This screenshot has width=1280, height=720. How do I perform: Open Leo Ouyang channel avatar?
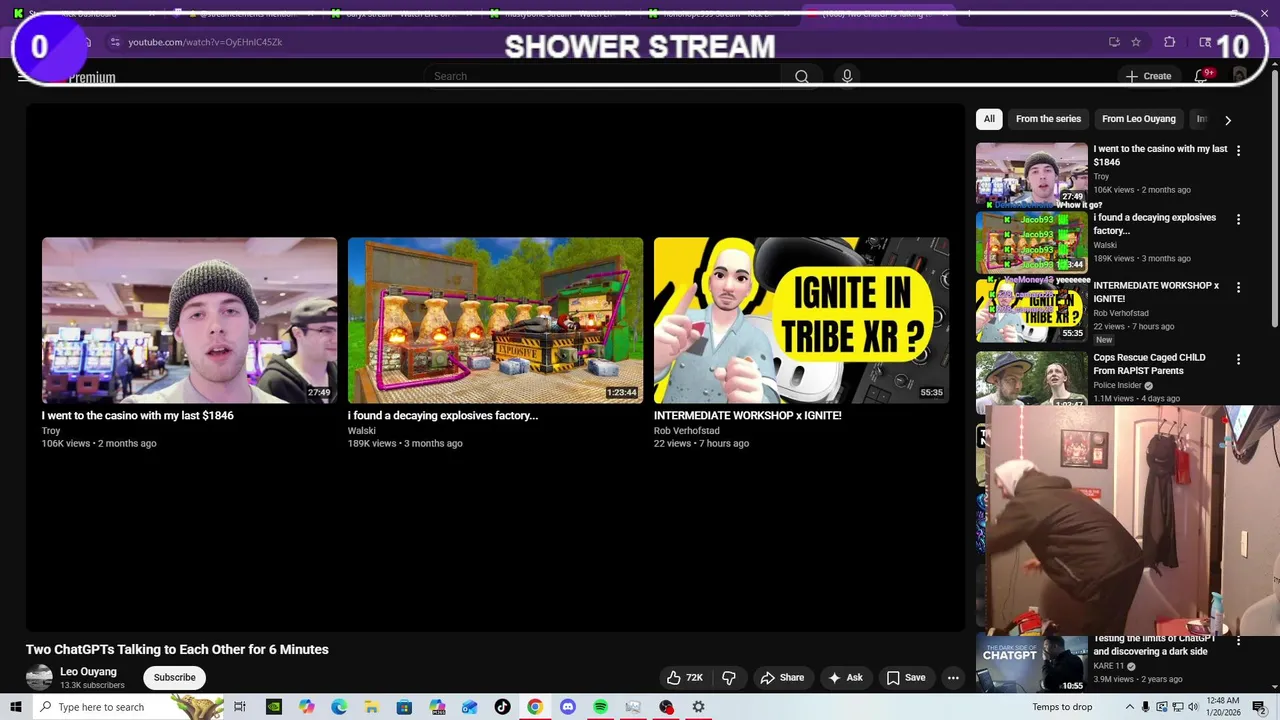pyautogui.click(x=39, y=677)
